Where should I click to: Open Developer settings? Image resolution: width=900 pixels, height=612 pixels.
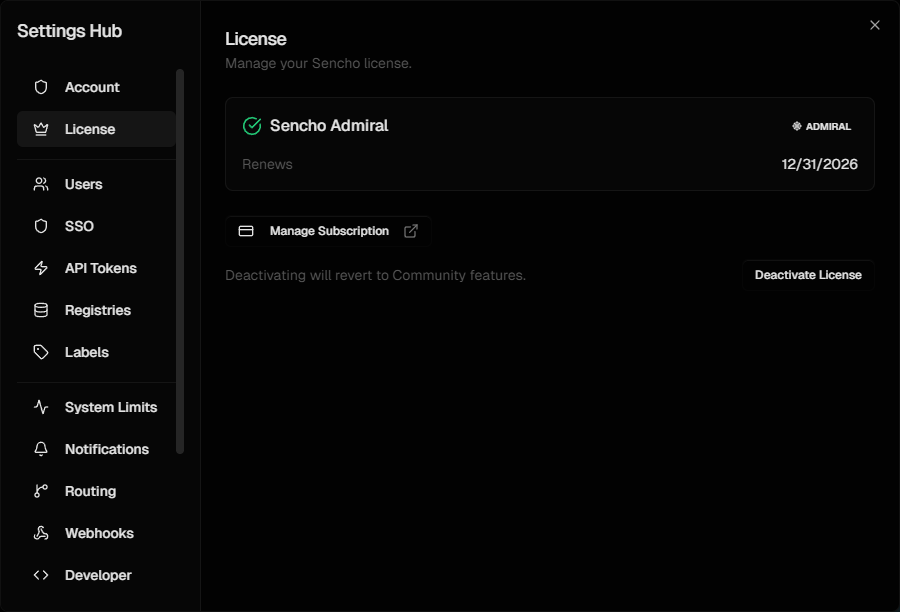[96, 575]
